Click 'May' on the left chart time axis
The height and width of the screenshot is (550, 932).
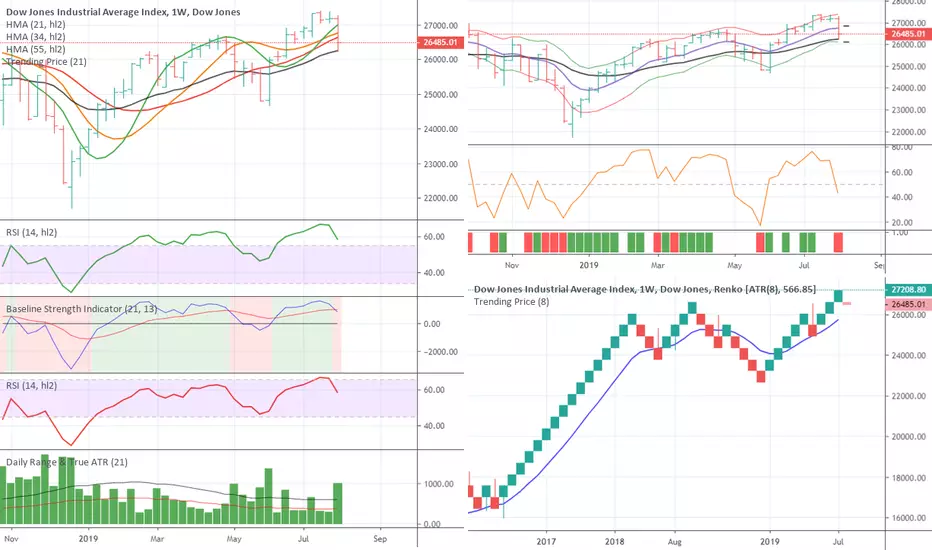tap(234, 539)
